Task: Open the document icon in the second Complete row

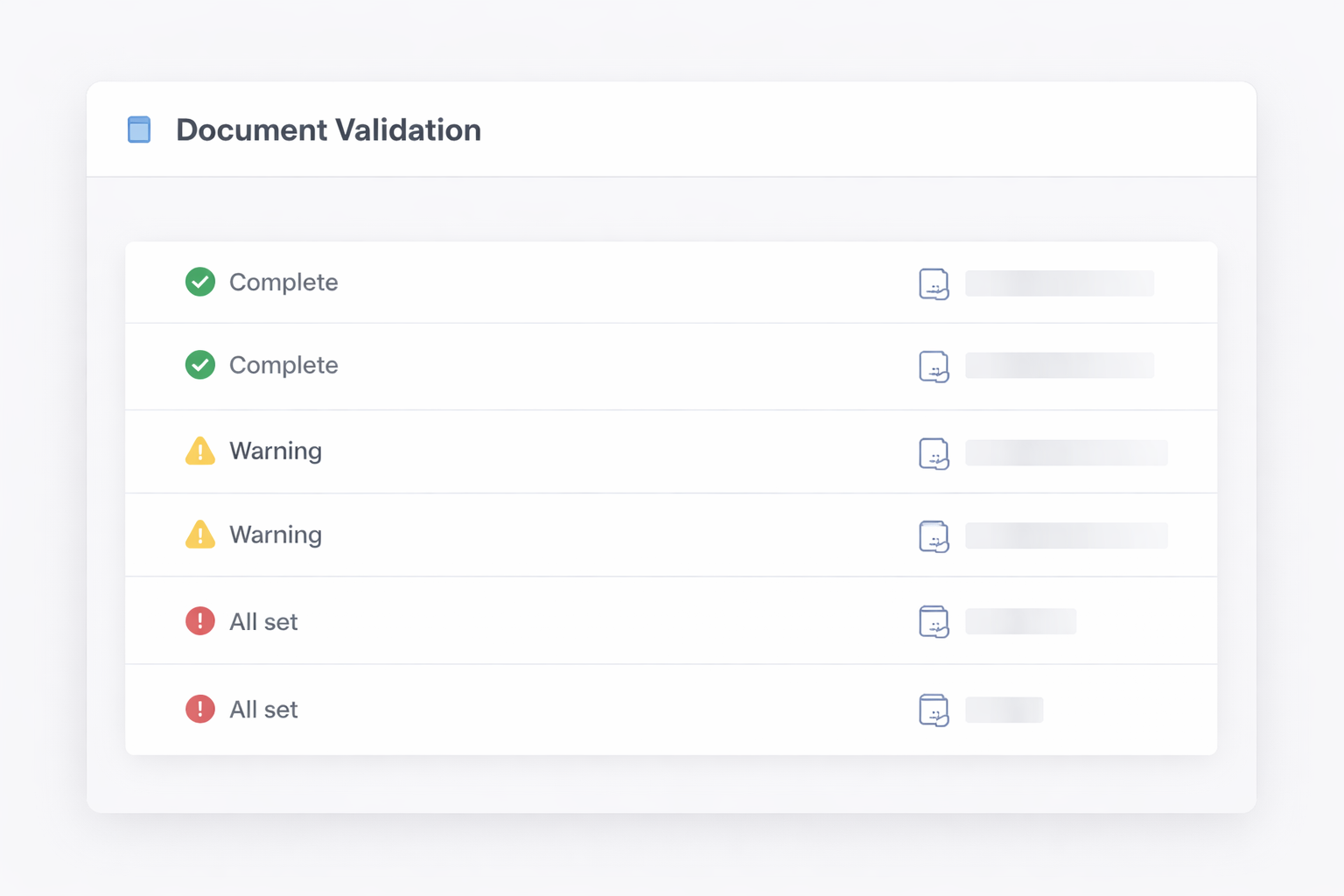Action: click(x=934, y=367)
